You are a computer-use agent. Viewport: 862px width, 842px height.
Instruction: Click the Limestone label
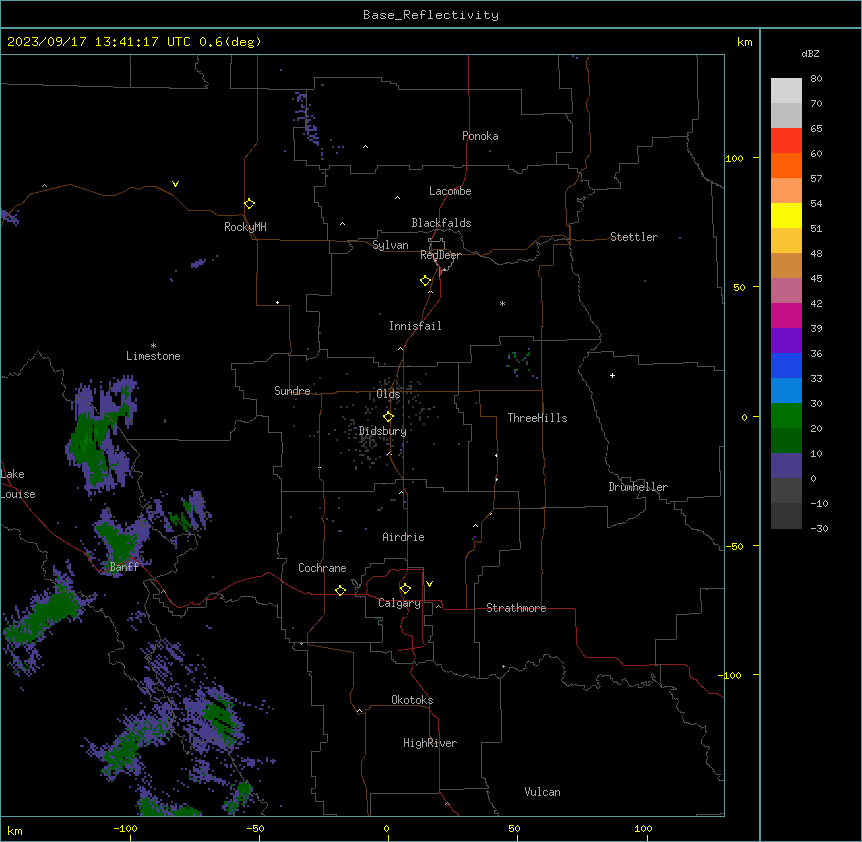pyautogui.click(x=153, y=356)
